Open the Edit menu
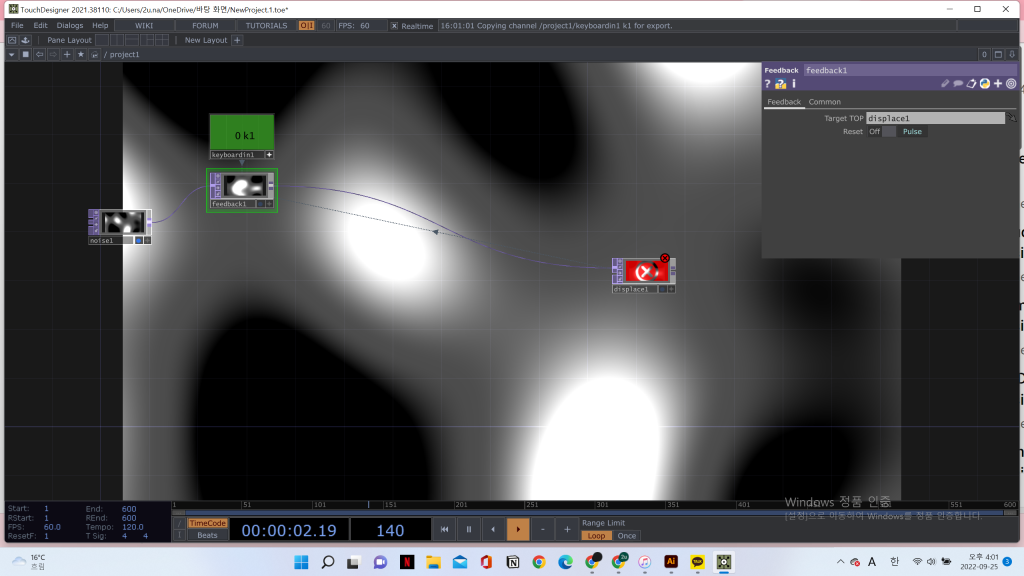 coord(40,25)
